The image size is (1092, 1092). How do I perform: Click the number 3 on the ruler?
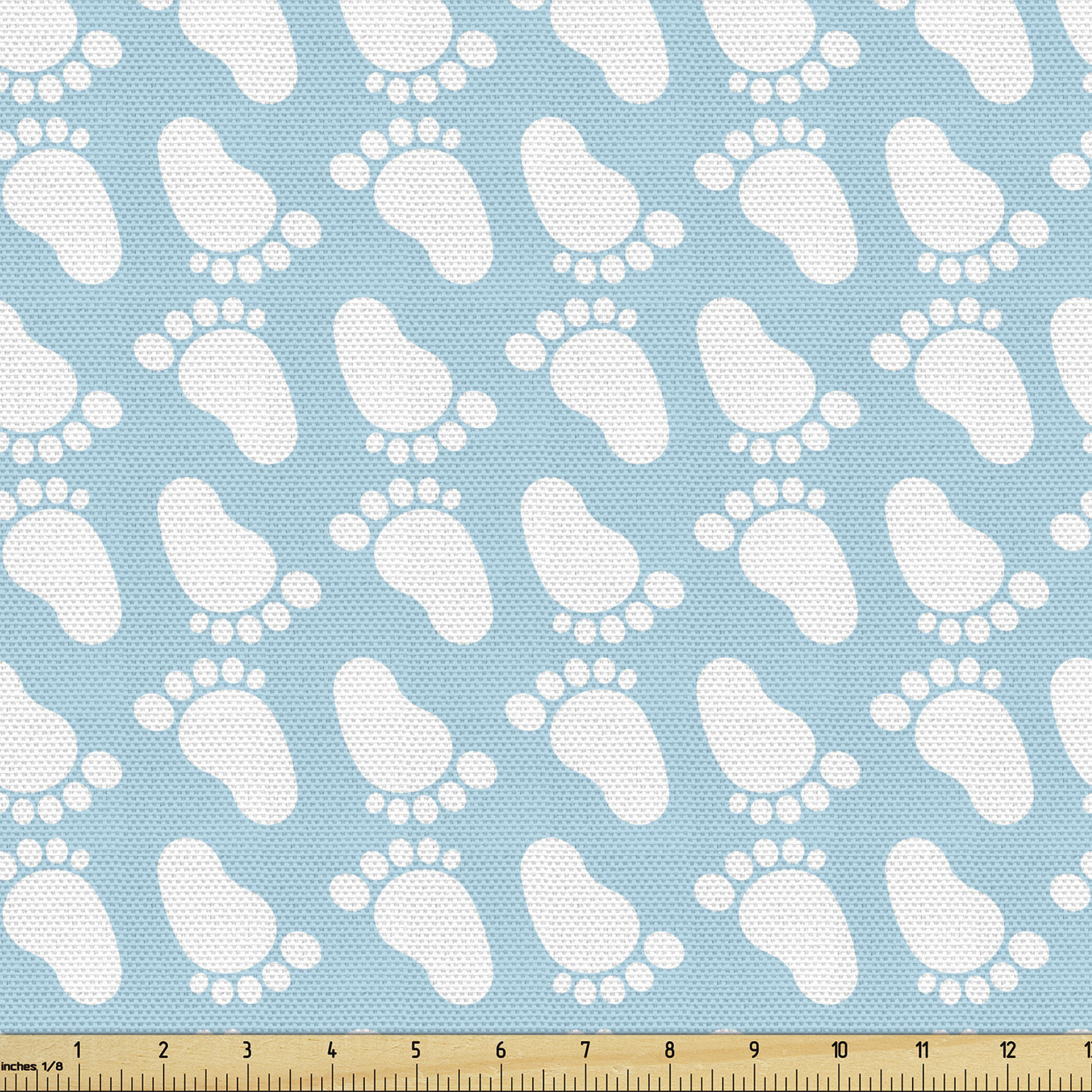[x=248, y=1050]
